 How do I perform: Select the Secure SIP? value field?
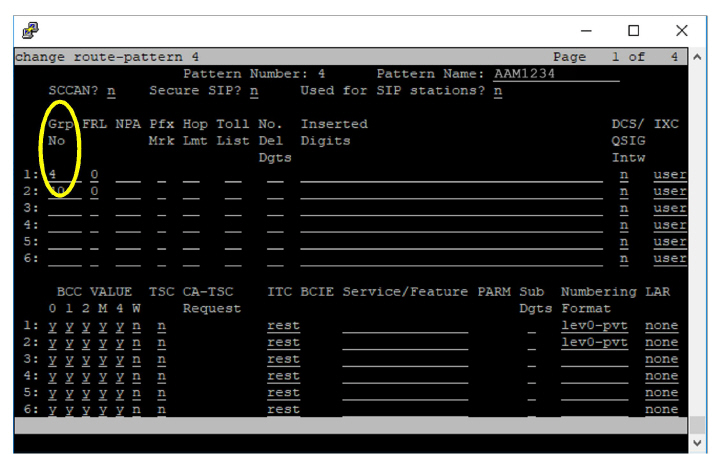[254, 91]
